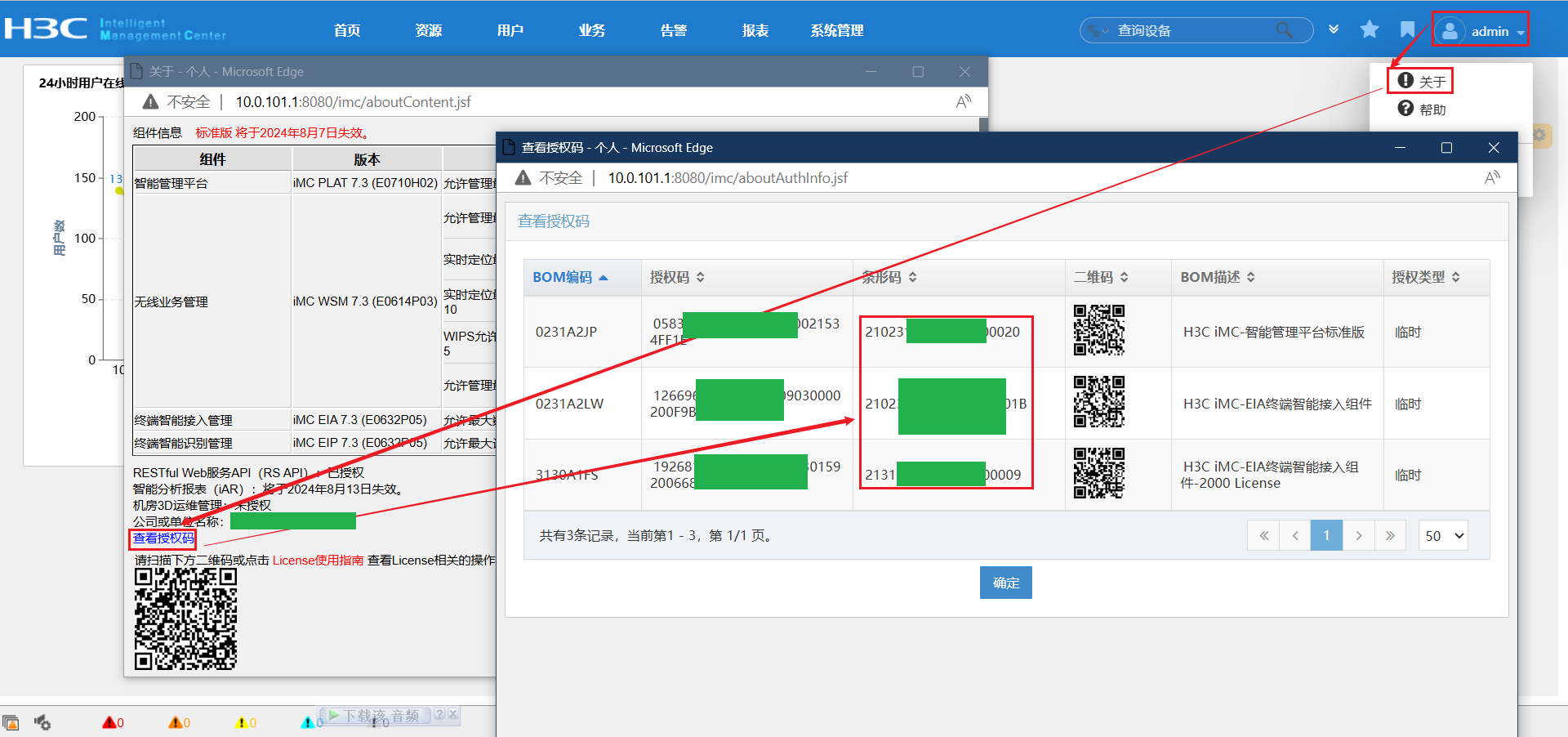This screenshot has height=737, width=1568.
Task: Click the cyan warning alarm count
Action: [x=311, y=722]
